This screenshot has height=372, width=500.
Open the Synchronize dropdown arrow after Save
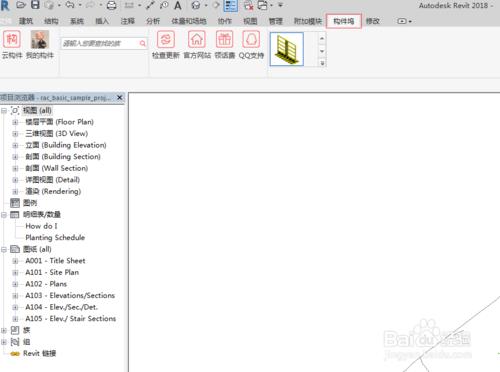(x=59, y=5)
